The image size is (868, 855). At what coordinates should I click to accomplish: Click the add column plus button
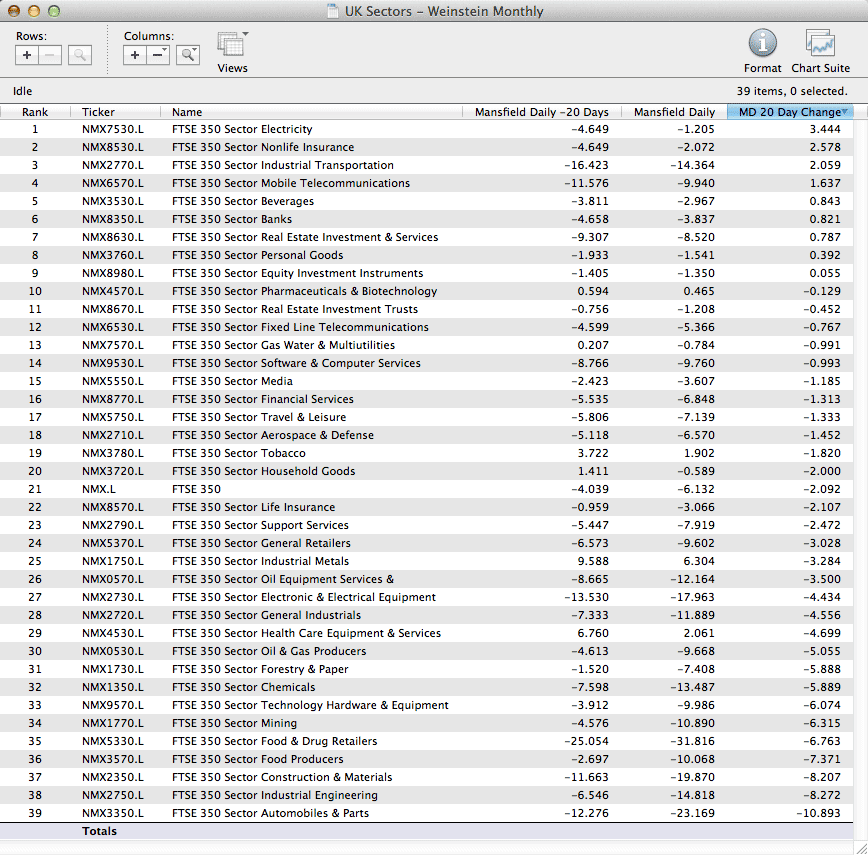(135, 55)
